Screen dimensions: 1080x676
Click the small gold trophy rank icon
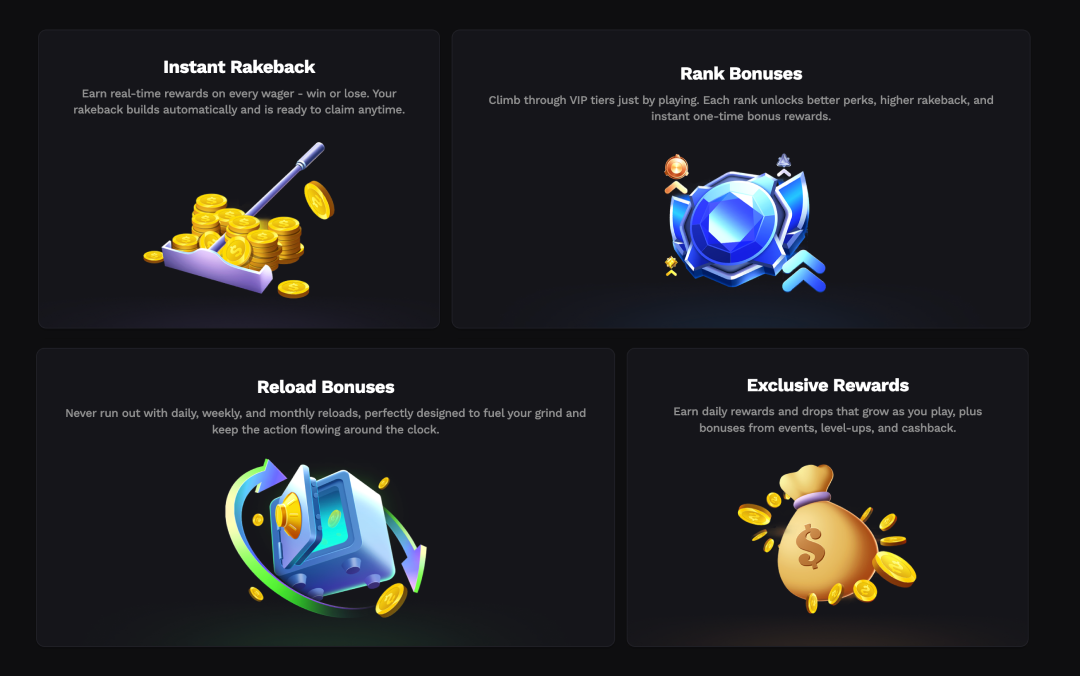tap(671, 263)
